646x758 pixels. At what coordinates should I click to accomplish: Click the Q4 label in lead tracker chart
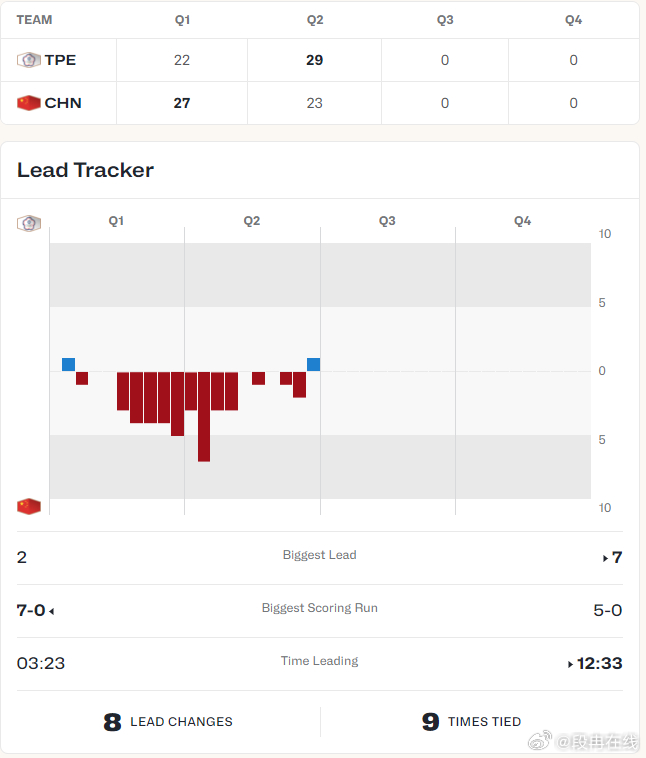(522, 221)
